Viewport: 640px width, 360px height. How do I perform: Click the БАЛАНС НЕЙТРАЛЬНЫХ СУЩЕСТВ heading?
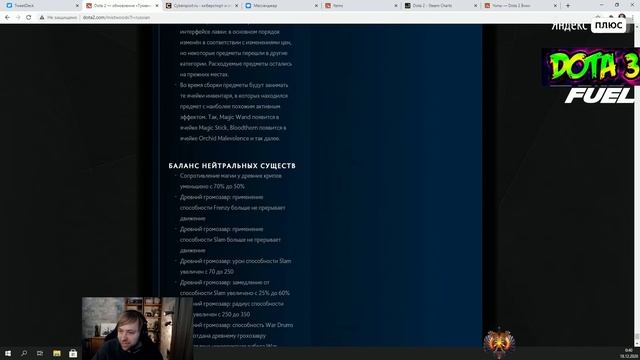pos(232,166)
